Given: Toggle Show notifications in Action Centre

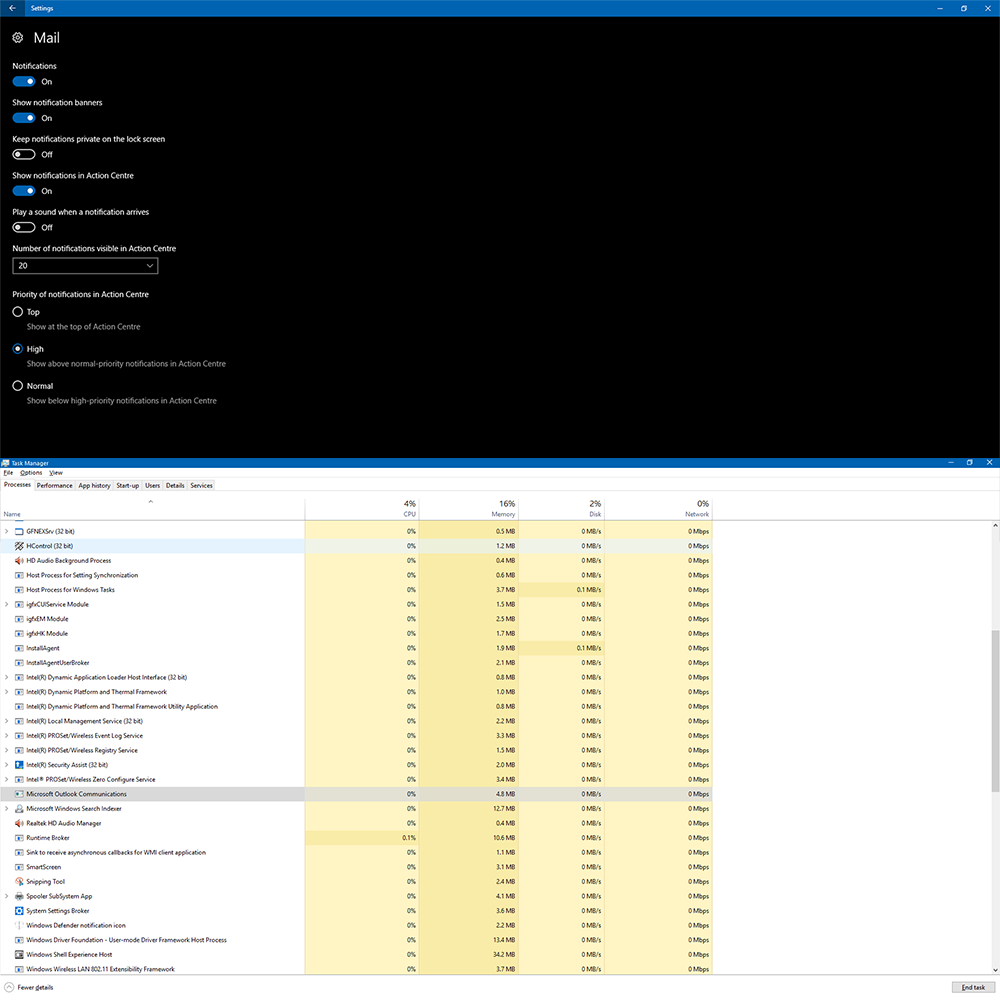Looking at the screenshot, I should (x=24, y=191).
